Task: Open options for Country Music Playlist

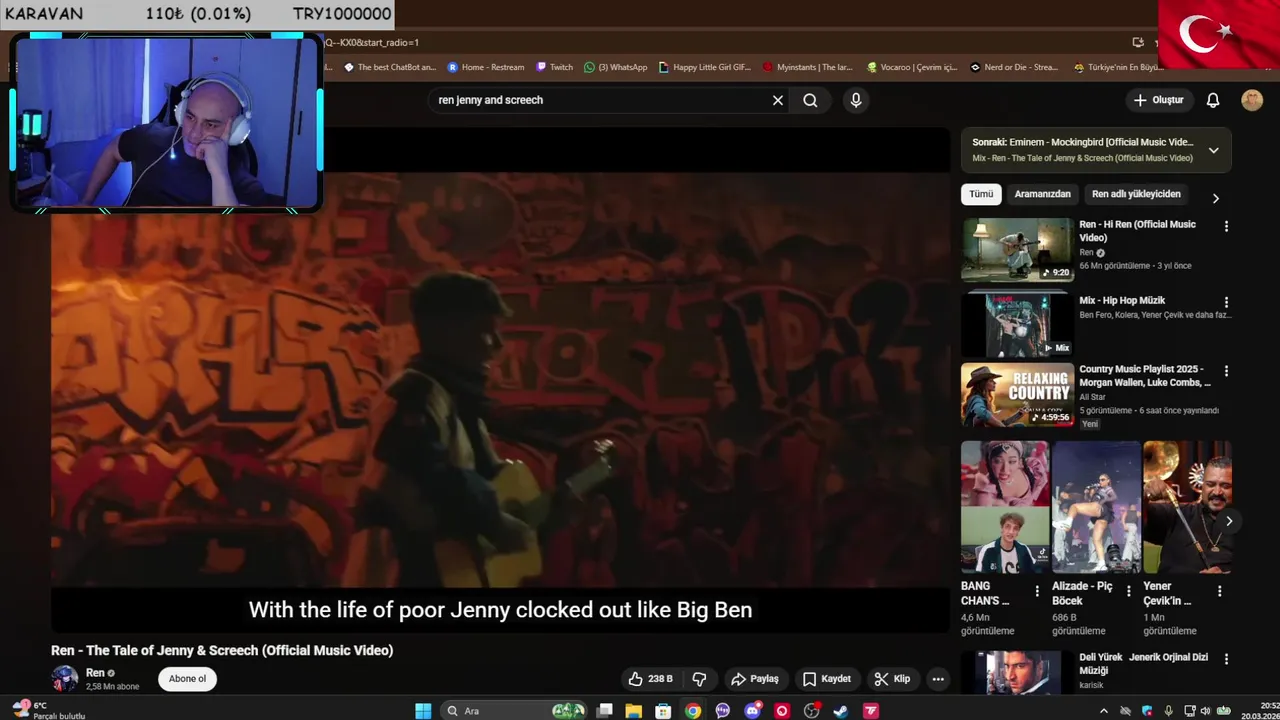Action: pos(1226,371)
